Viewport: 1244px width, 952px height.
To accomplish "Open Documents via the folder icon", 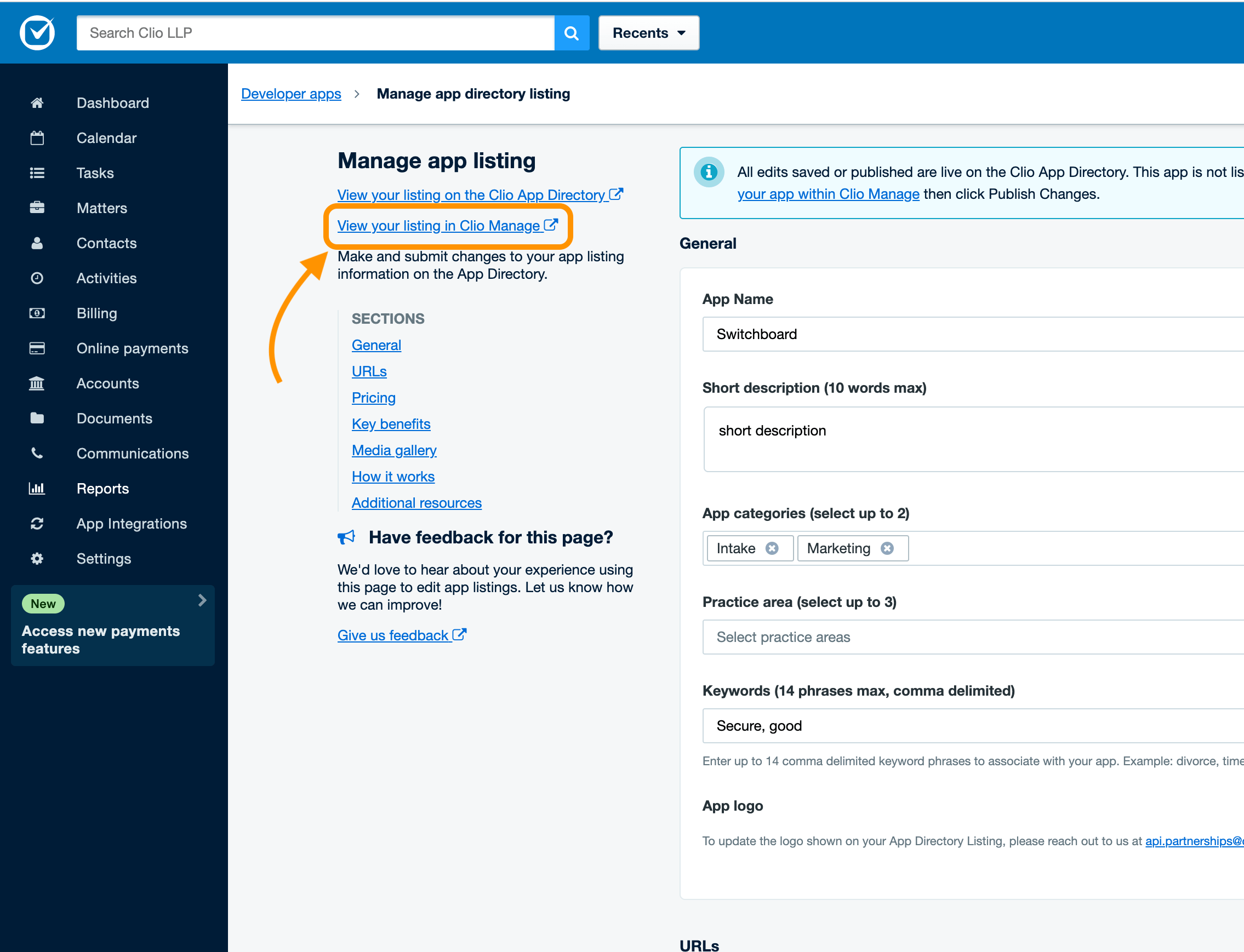I will pyautogui.click(x=36, y=418).
